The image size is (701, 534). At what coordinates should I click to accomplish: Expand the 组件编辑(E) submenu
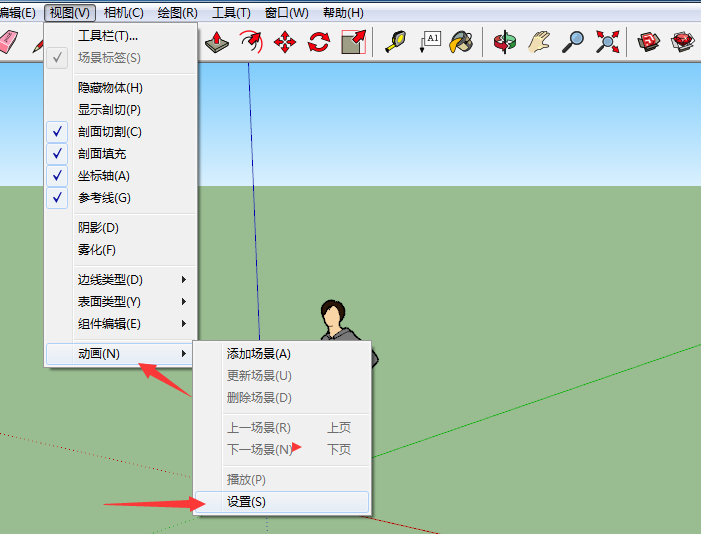point(121,323)
